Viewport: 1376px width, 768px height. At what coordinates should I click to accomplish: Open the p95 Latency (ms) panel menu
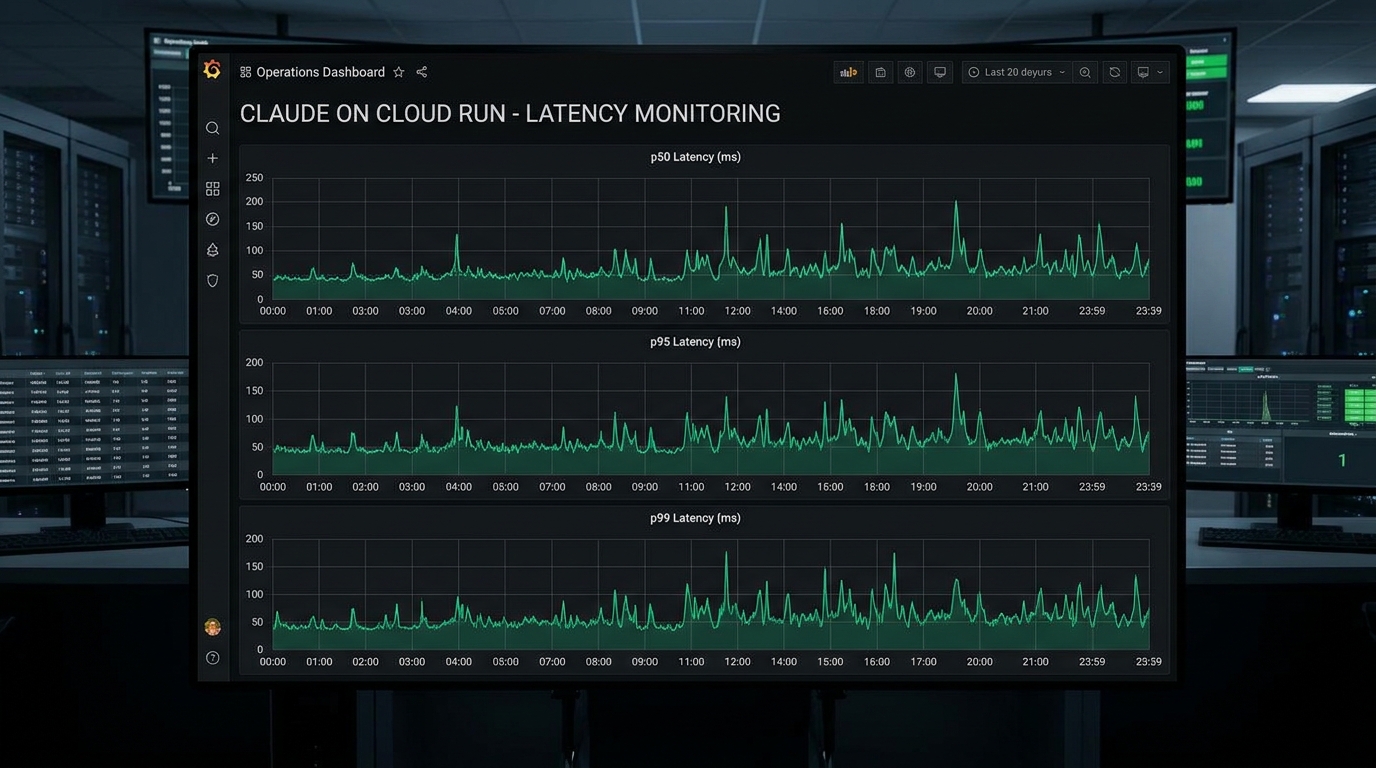(x=695, y=342)
